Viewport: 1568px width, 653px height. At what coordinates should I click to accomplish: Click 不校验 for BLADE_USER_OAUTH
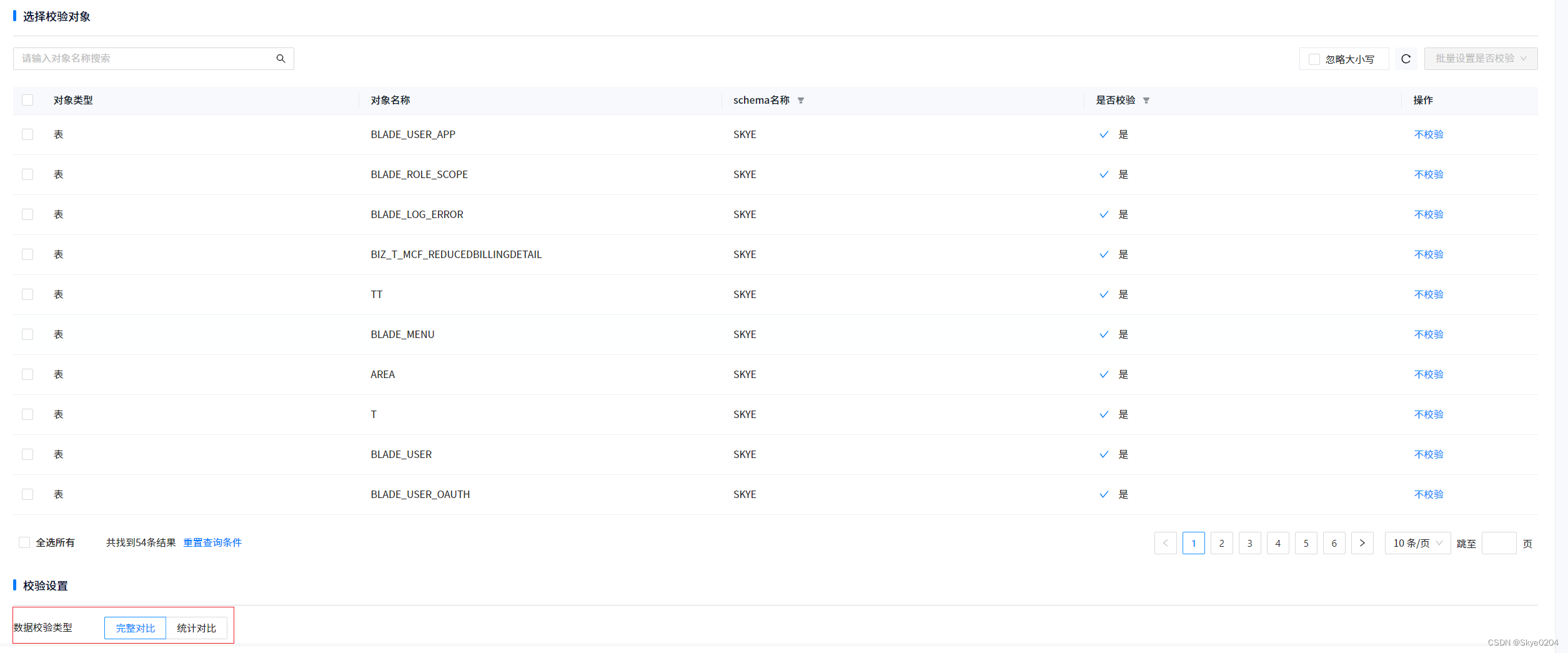click(x=1429, y=494)
